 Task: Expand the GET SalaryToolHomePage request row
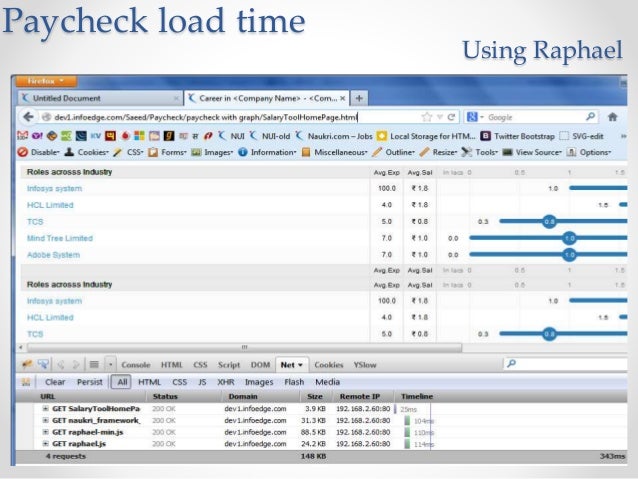pos(46,409)
